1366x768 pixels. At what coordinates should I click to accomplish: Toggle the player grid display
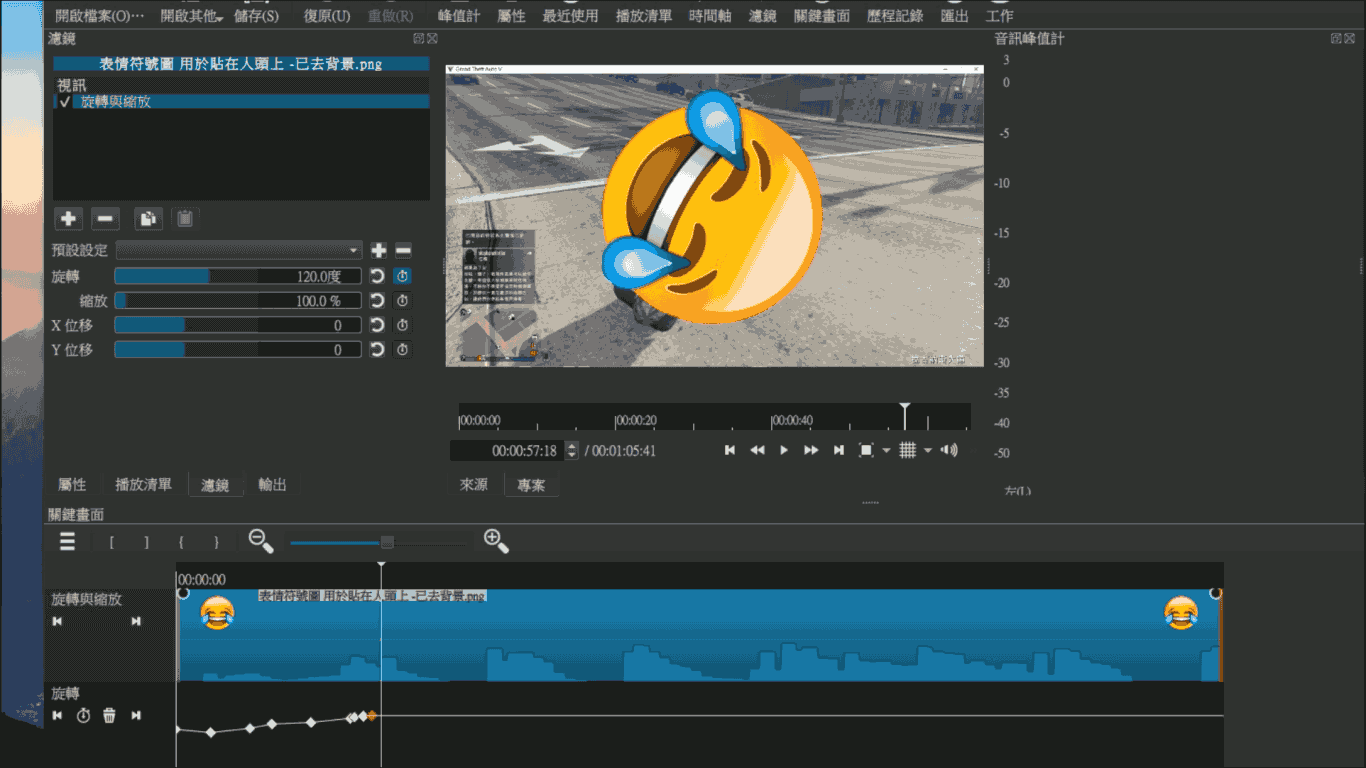908,450
